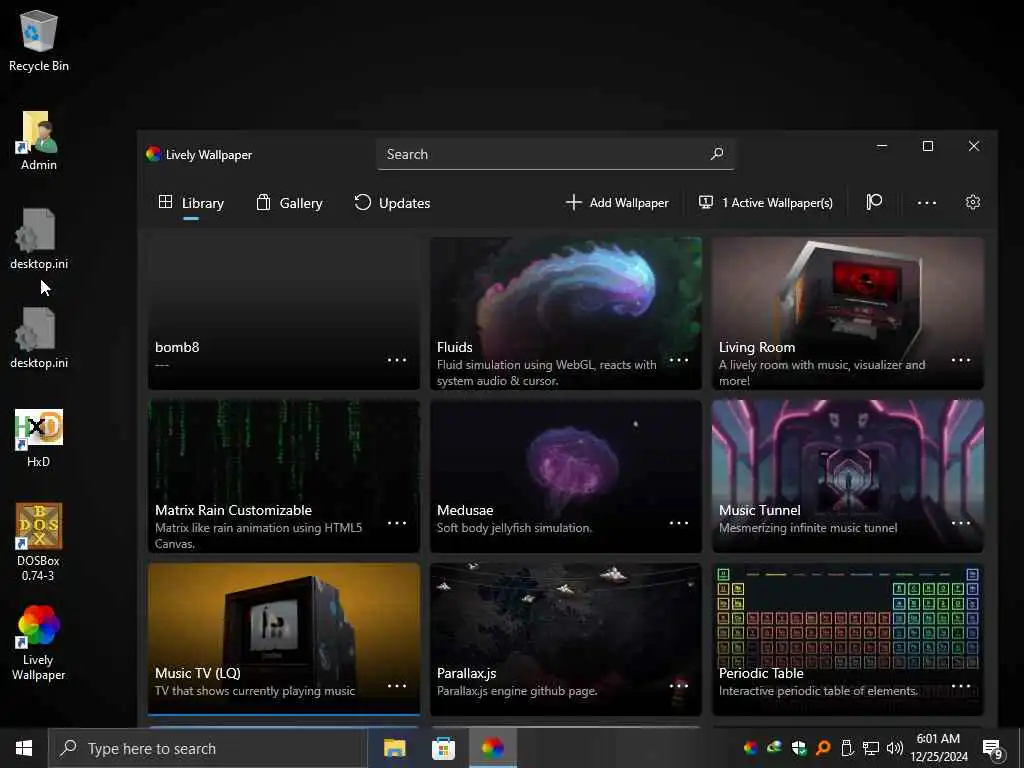Select the bomb8 wallpaper card
Image resolution: width=1024 pixels, height=768 pixels.
(283, 313)
